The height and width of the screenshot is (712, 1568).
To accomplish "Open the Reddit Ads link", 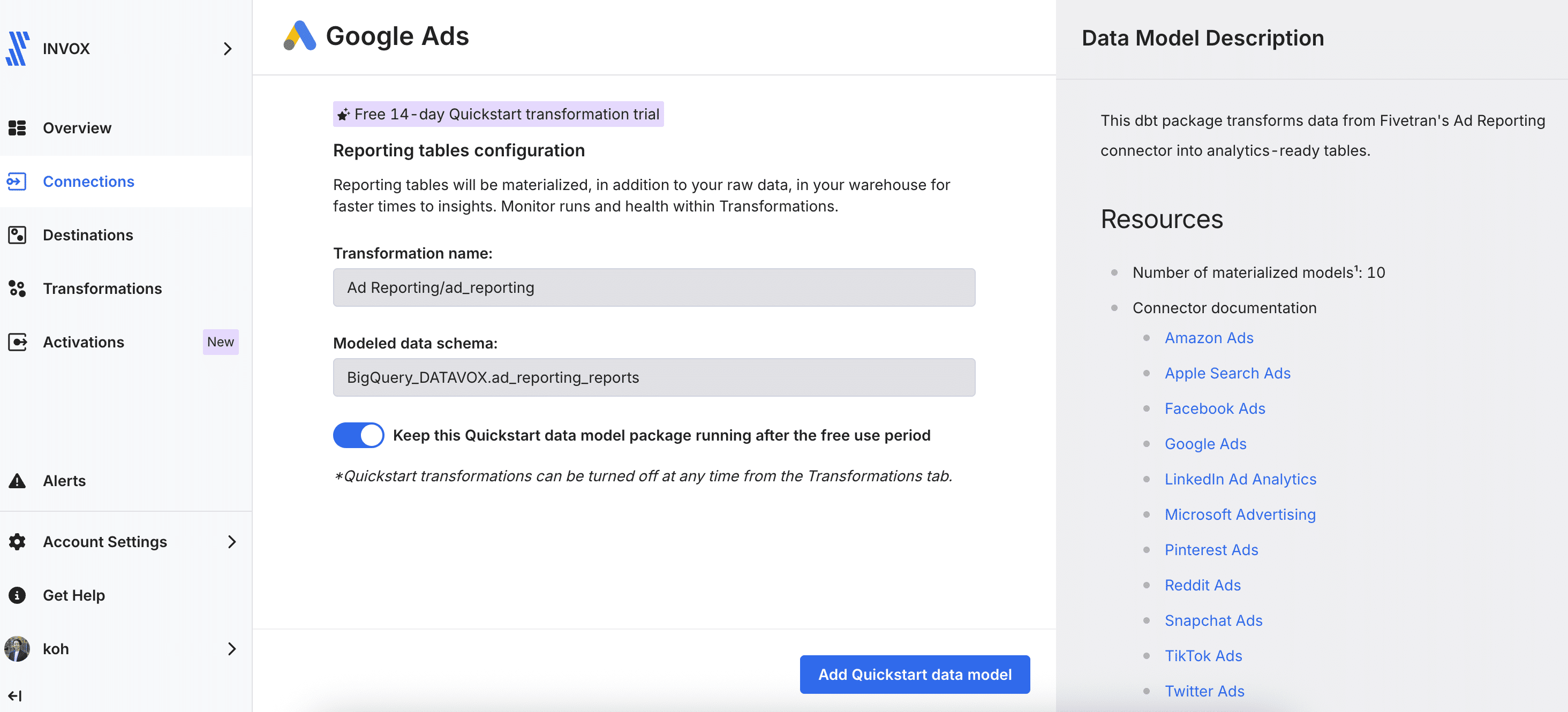I will coord(1203,585).
